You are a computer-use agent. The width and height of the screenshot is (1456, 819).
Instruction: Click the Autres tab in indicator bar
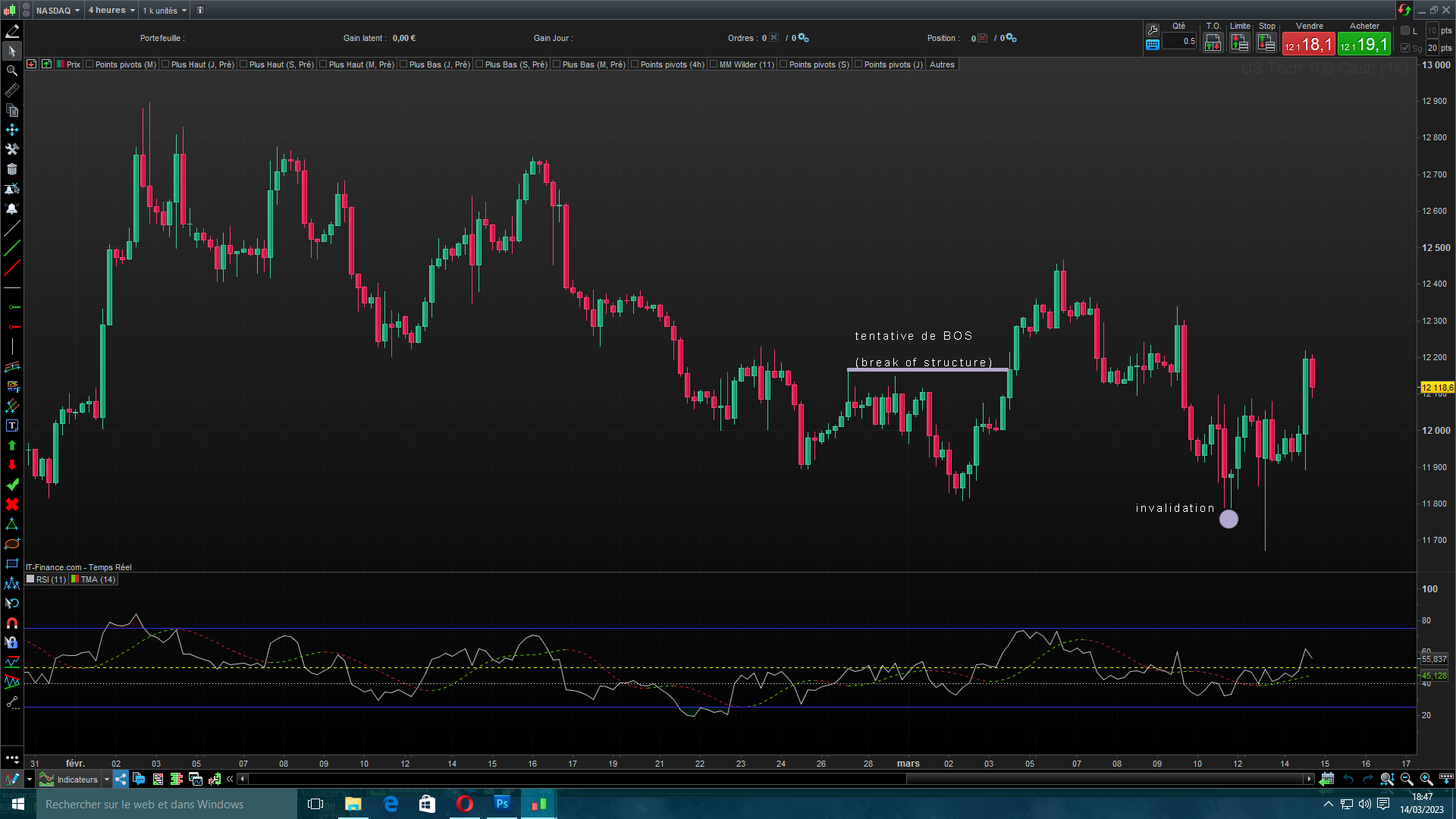tap(942, 64)
